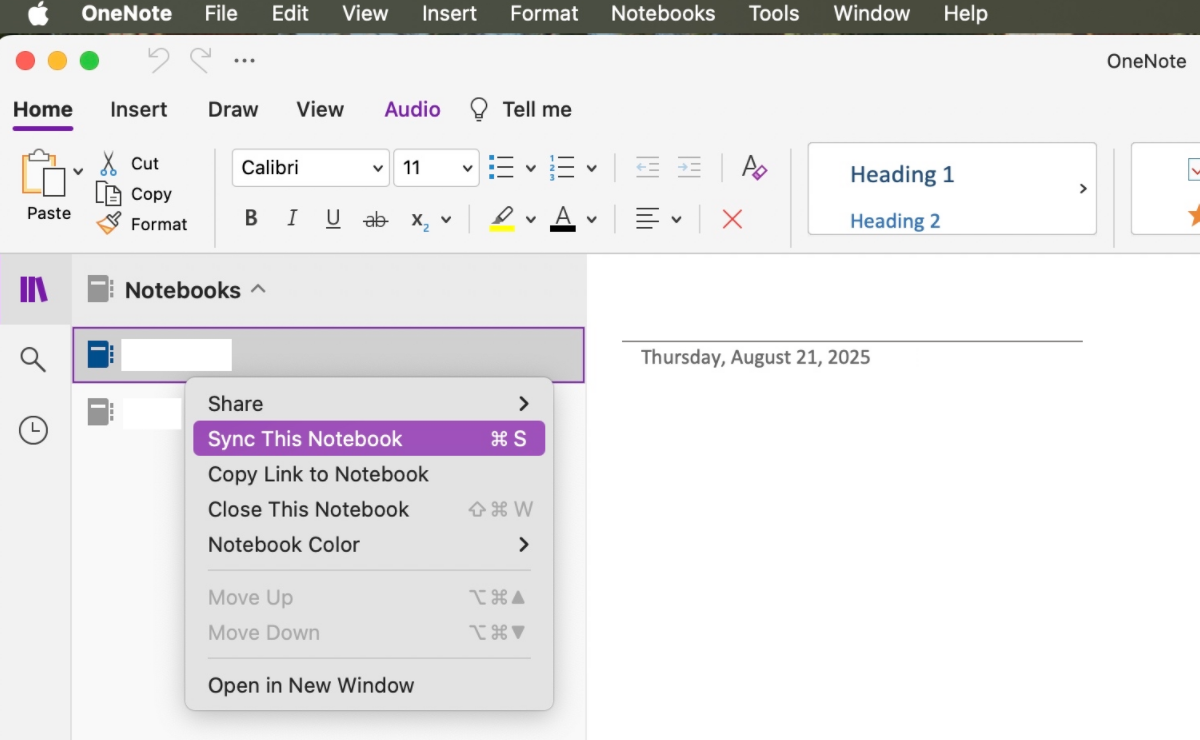
Task: Clear formatting with the red X icon
Action: (732, 219)
